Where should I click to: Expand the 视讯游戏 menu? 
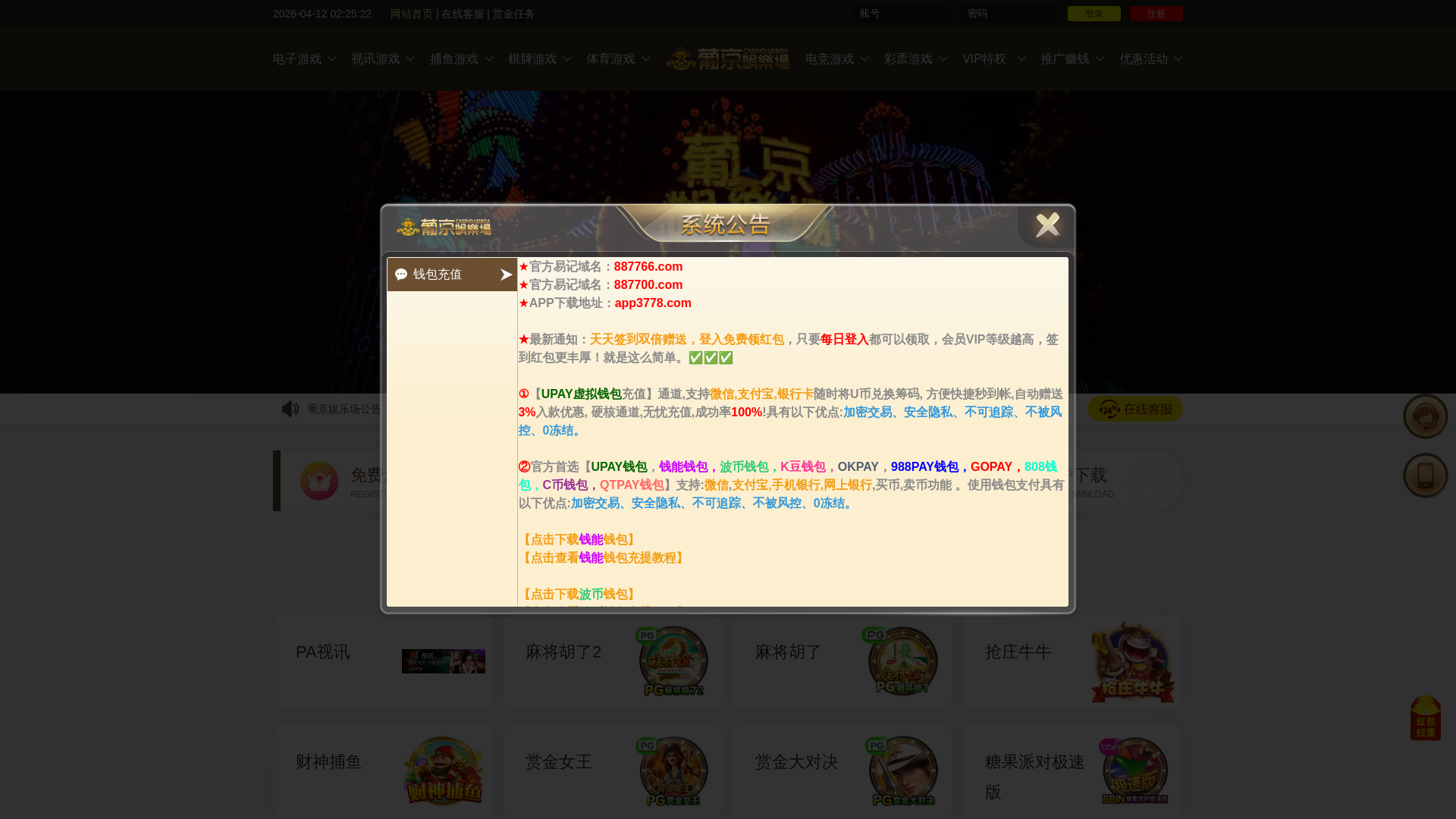pos(383,59)
